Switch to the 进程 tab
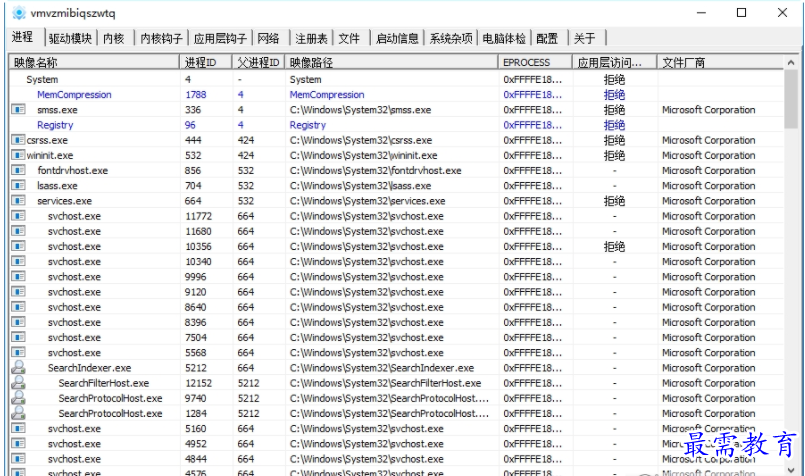 23,37
